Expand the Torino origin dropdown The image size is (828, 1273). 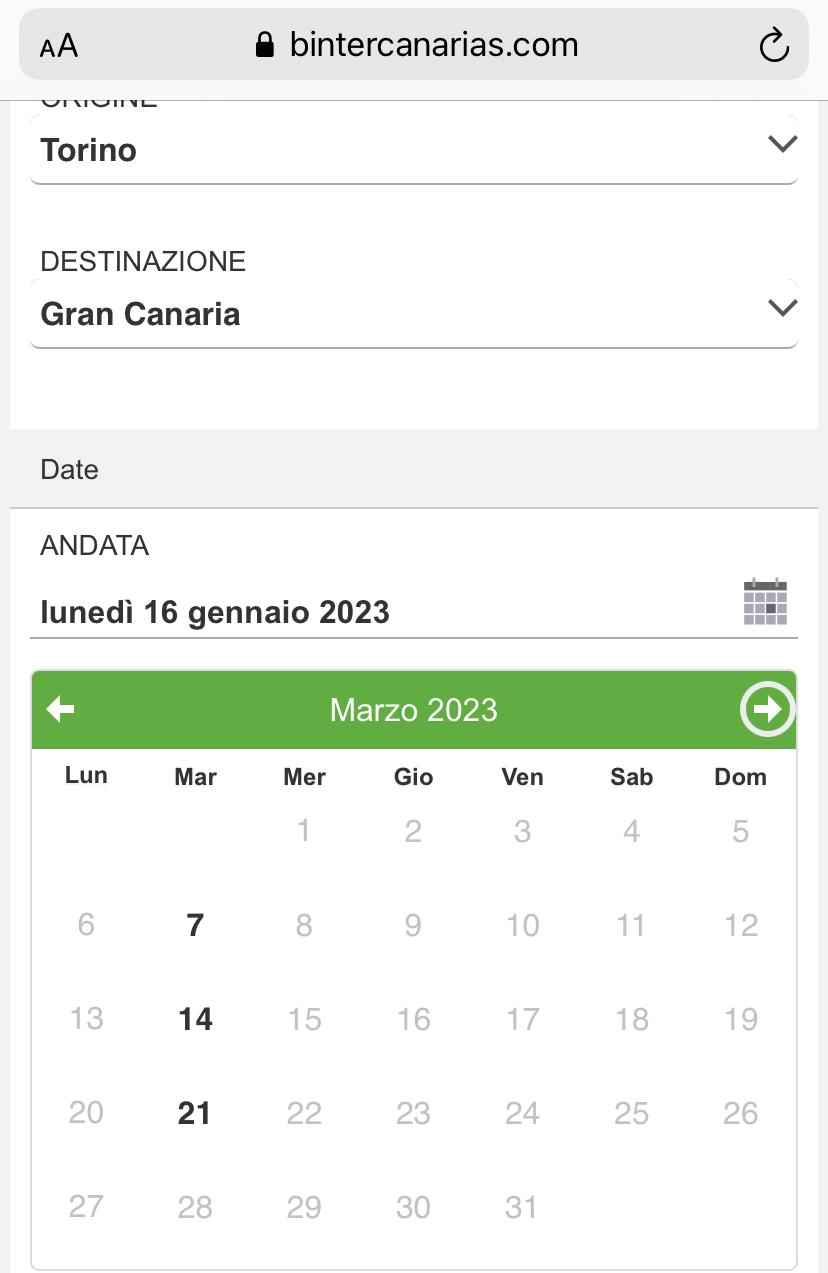click(781, 145)
